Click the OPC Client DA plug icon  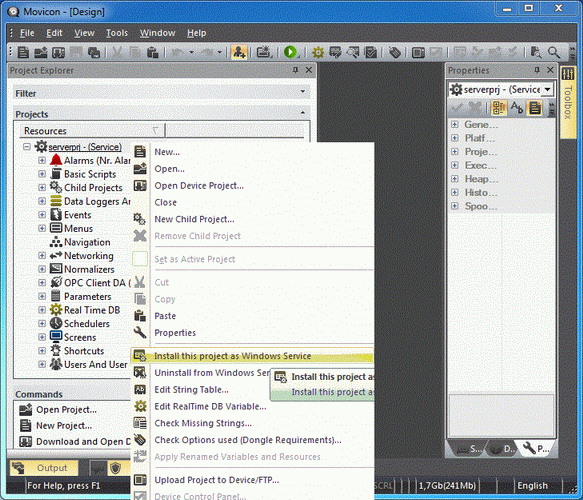tap(56, 283)
